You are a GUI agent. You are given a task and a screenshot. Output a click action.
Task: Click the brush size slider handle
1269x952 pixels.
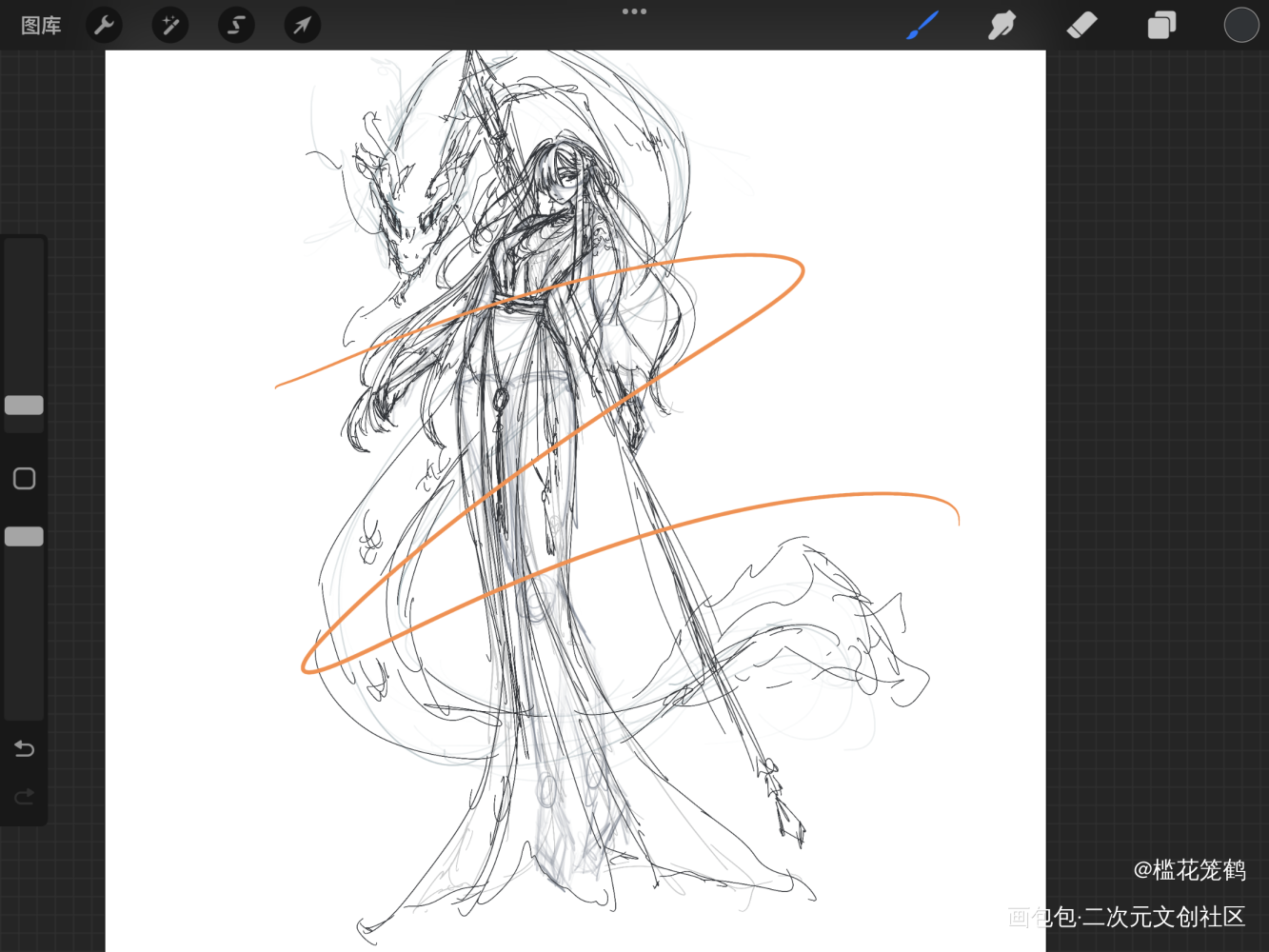point(24,406)
